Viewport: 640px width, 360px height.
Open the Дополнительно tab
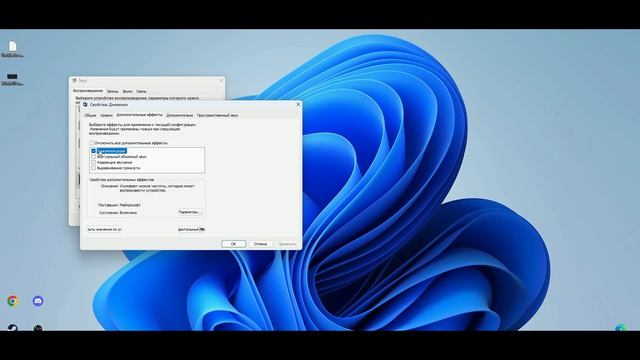180,116
